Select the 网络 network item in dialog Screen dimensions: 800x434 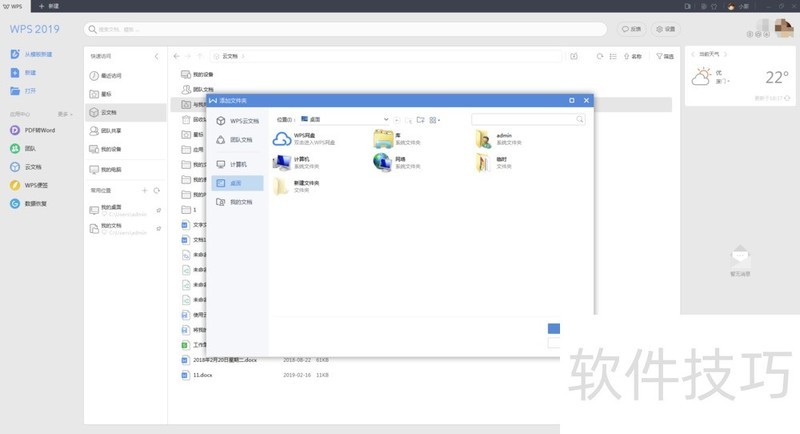(x=396, y=163)
